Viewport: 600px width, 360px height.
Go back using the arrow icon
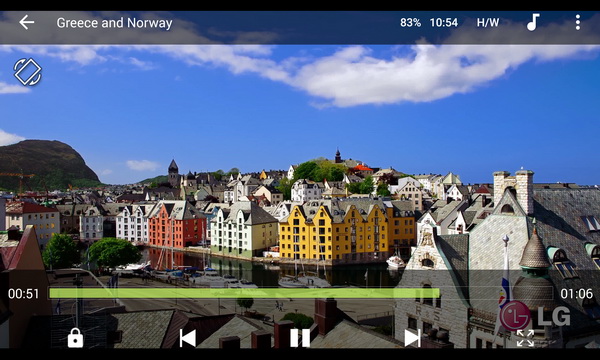click(26, 23)
